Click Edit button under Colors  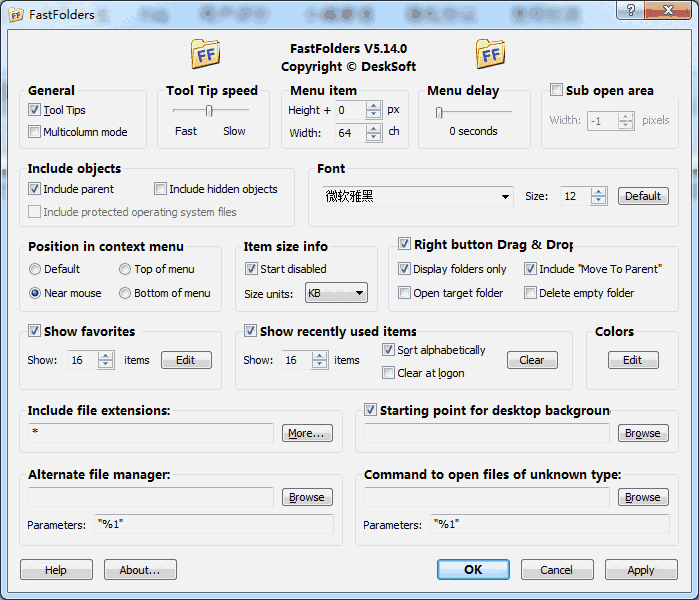633,360
